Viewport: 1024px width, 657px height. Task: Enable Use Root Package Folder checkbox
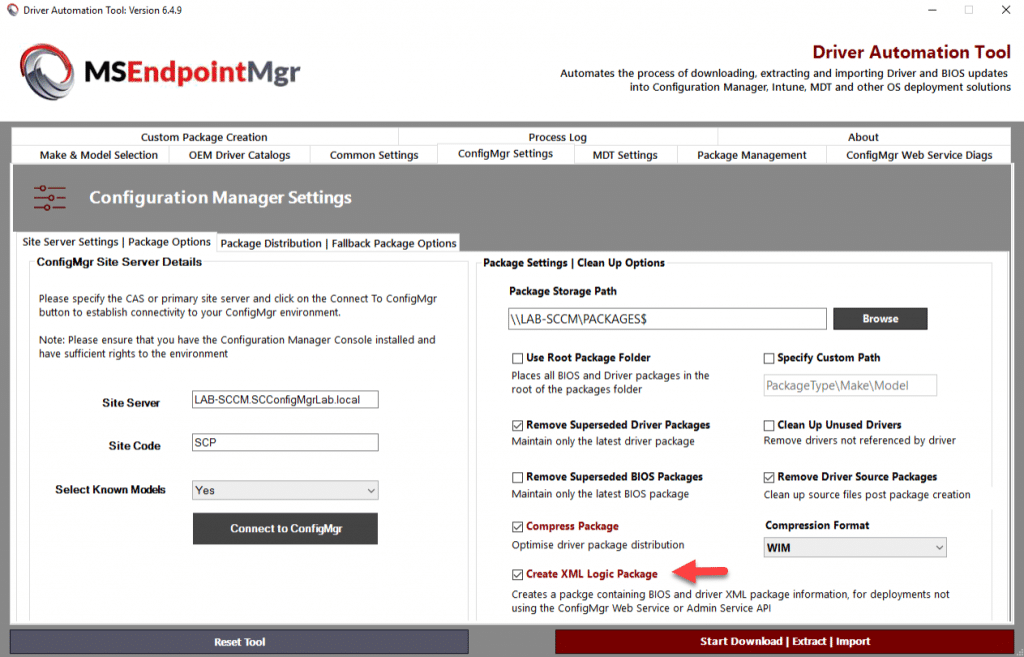coord(517,359)
